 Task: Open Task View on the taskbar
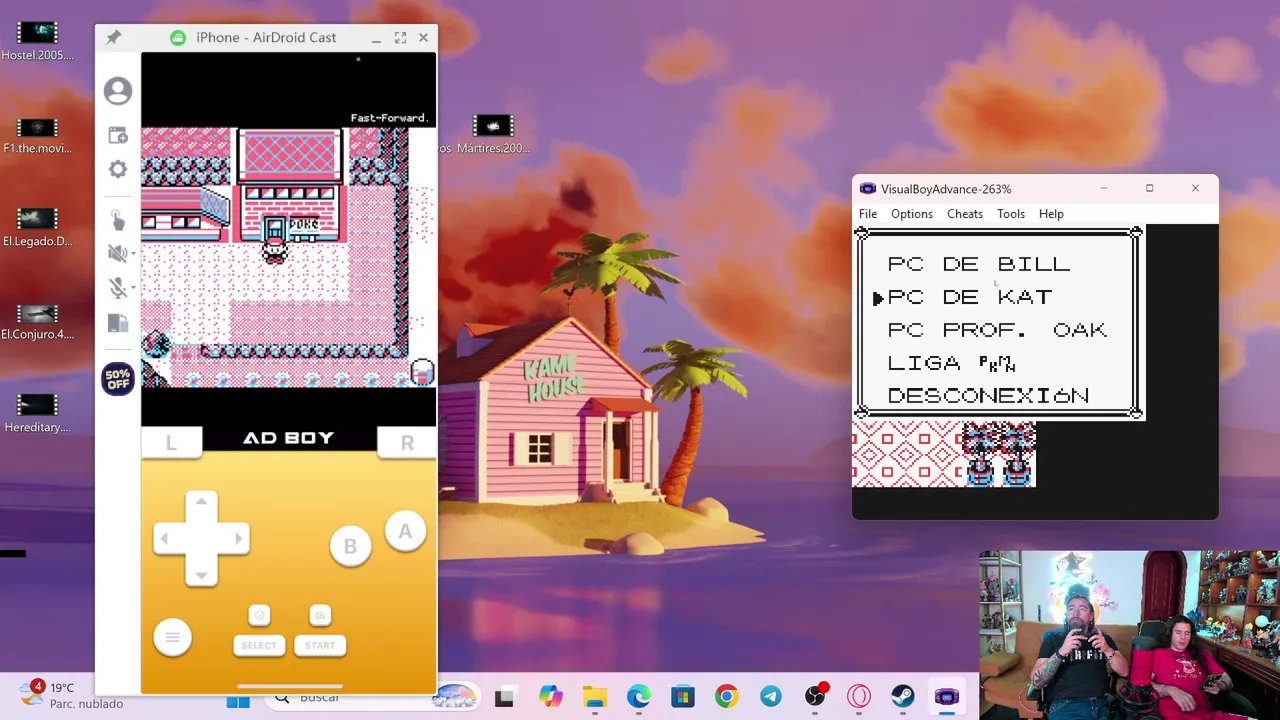[x=504, y=697]
